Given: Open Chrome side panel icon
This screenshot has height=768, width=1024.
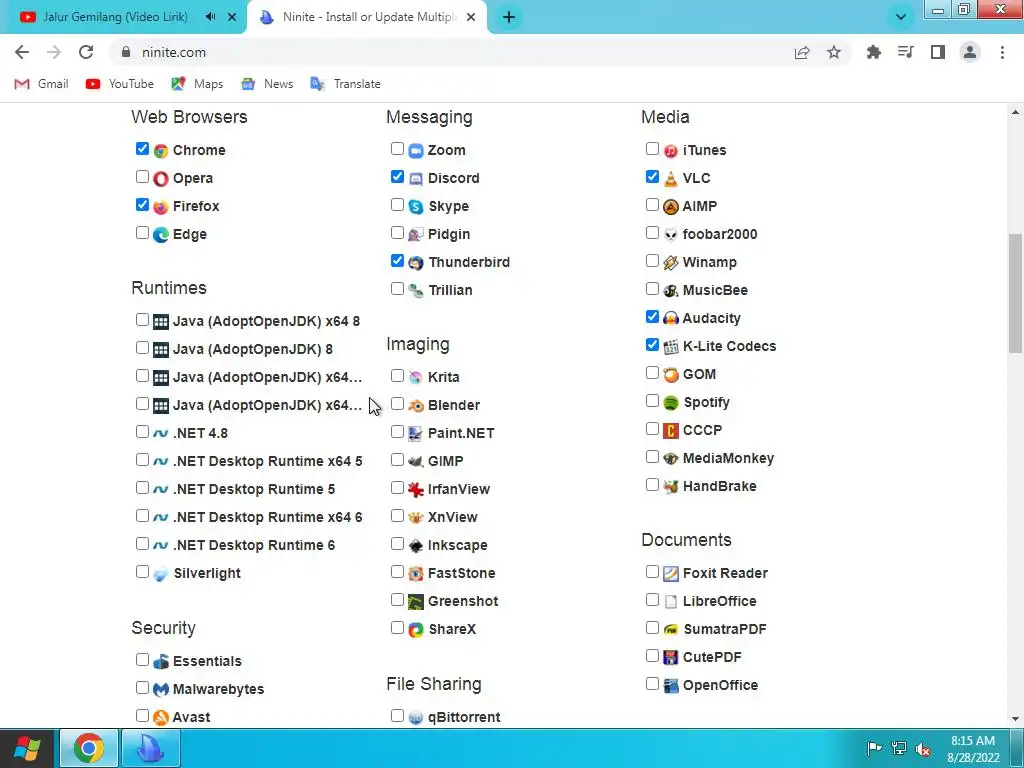Looking at the screenshot, I should click(938, 52).
